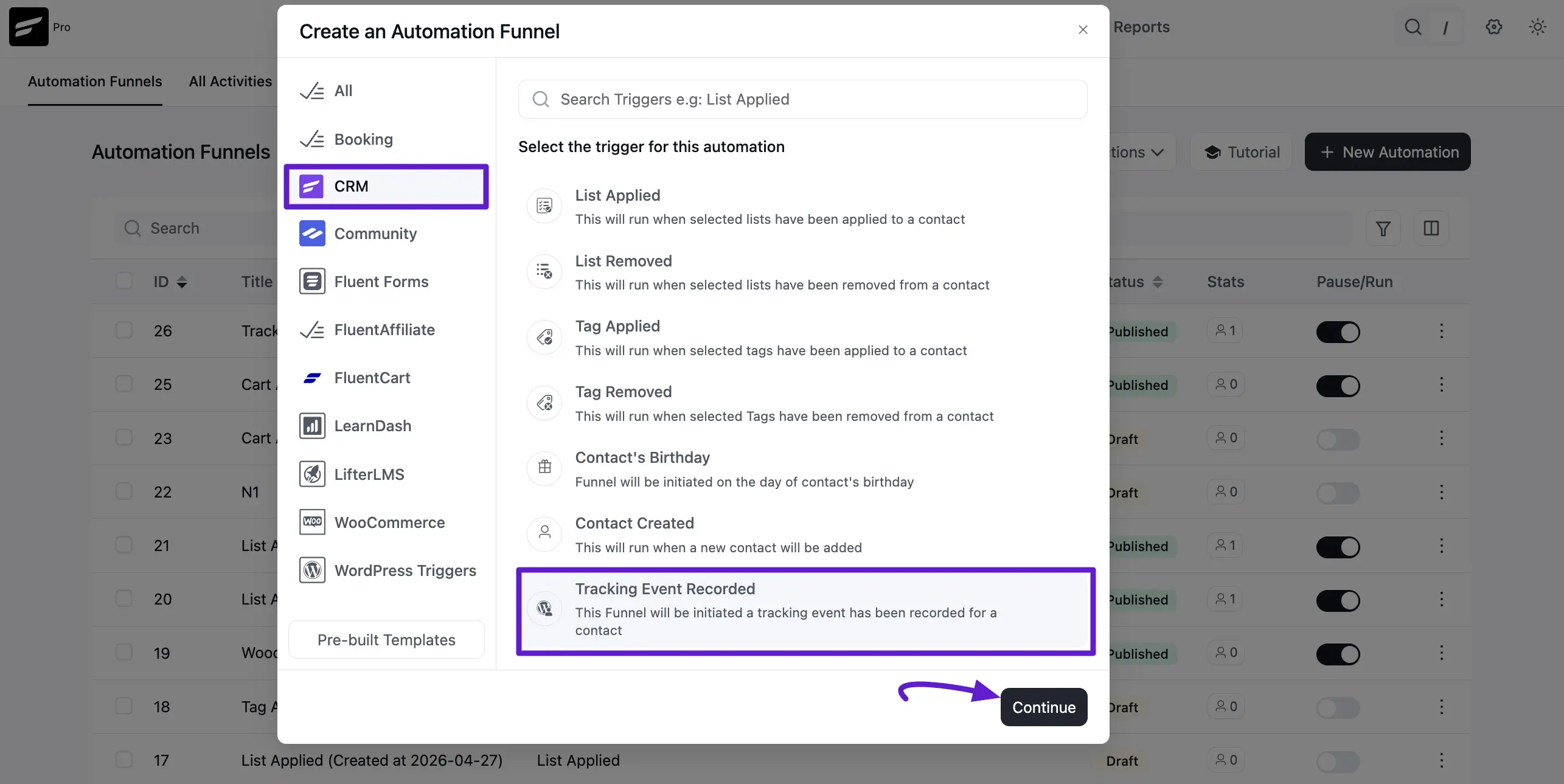Open the Tutorial button
The width and height of the screenshot is (1564, 784).
click(x=1241, y=152)
